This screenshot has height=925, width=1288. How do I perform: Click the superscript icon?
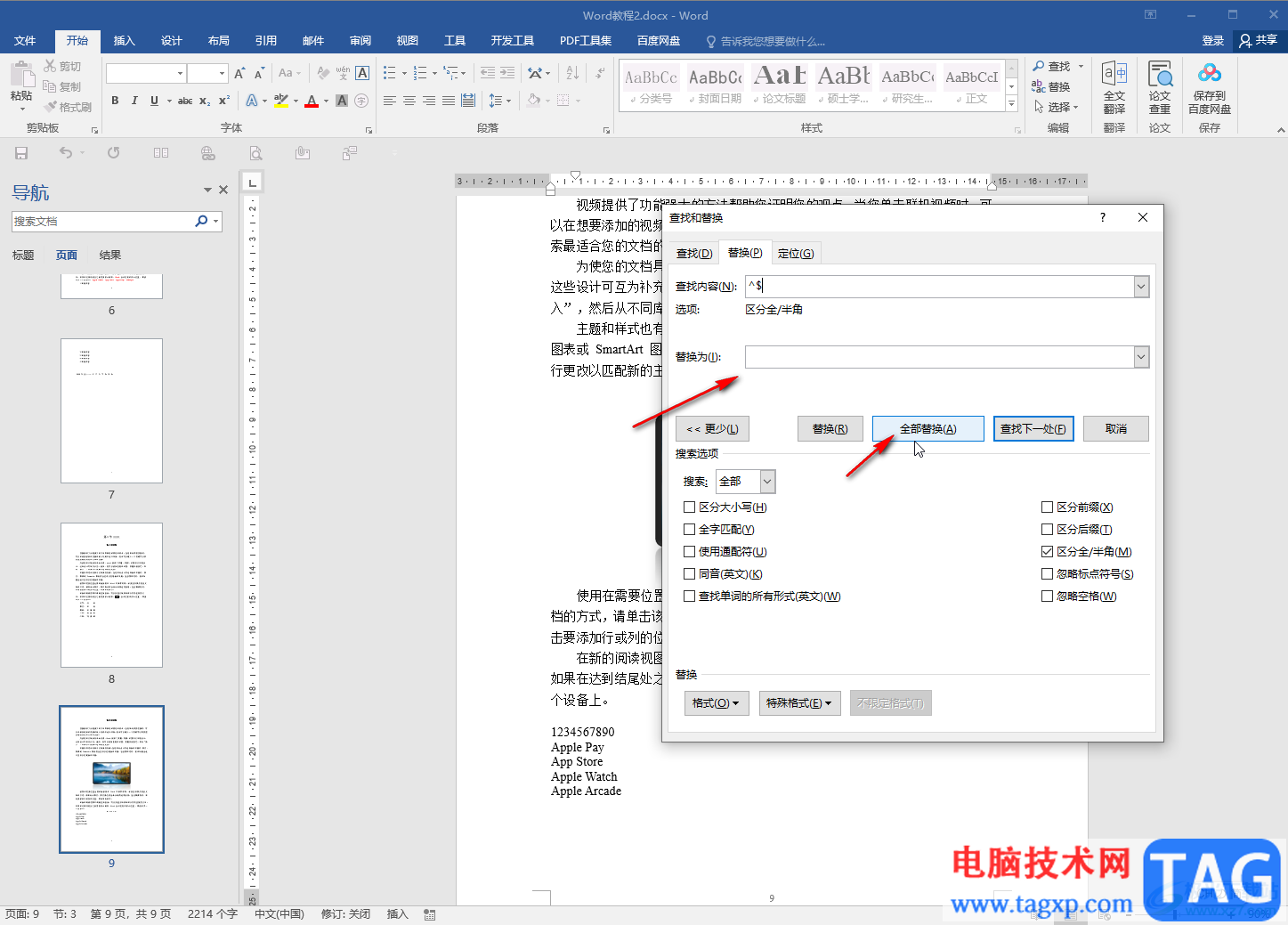[224, 101]
